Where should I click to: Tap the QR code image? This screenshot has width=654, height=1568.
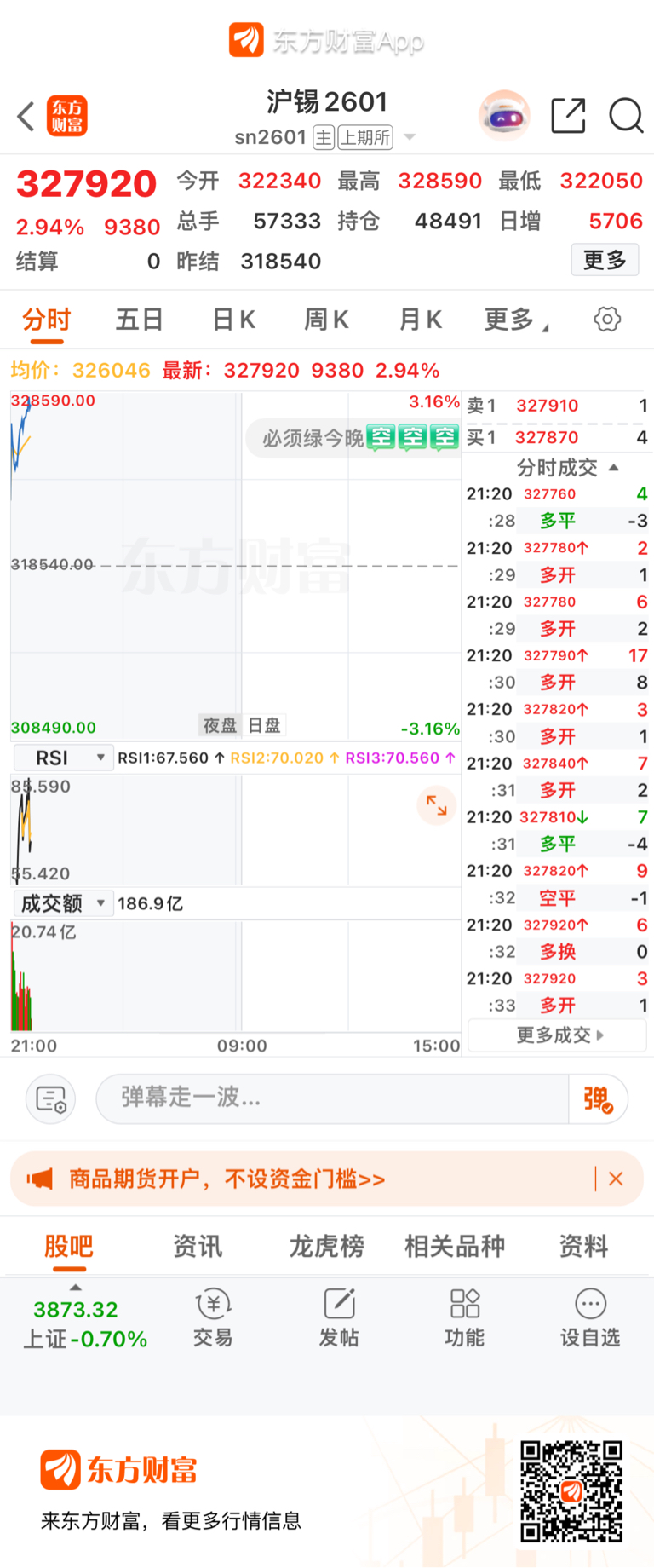pyautogui.click(x=571, y=1491)
